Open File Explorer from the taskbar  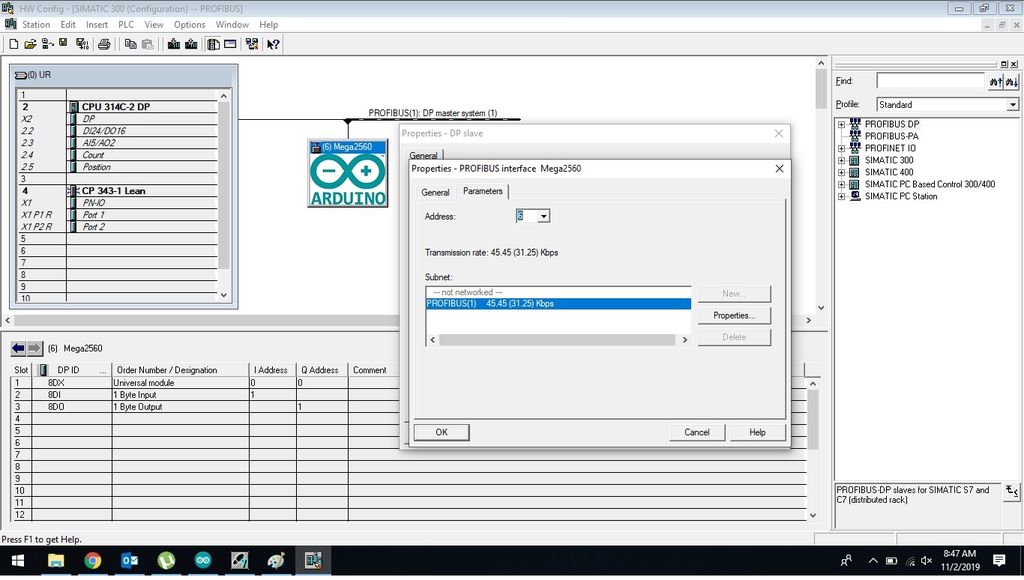56,560
